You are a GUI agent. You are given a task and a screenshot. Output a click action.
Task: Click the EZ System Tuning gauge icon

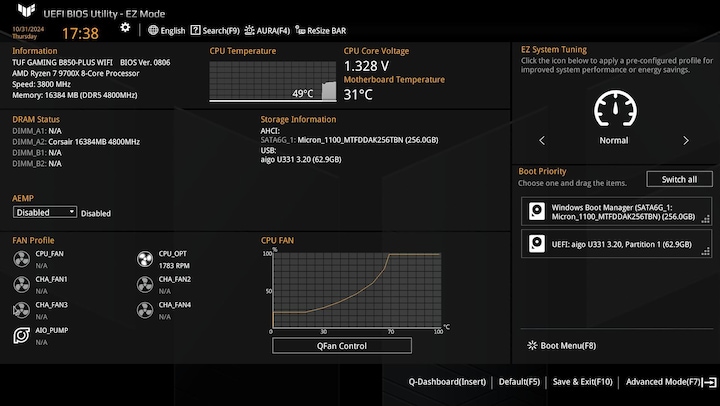(x=615, y=108)
